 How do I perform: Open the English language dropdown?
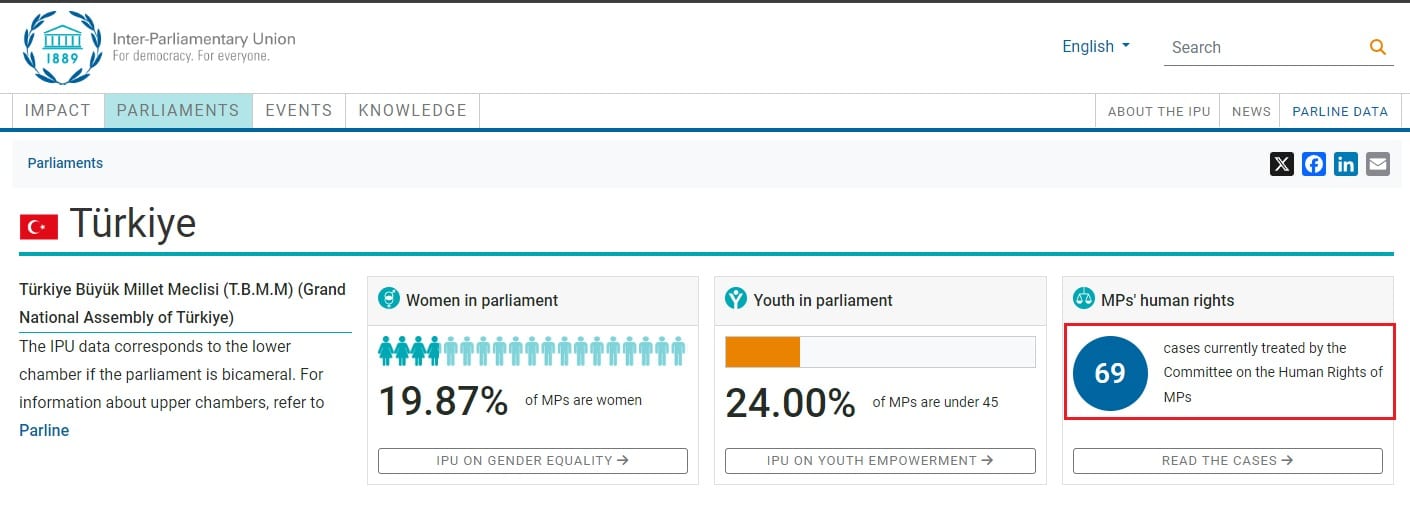pos(1096,46)
